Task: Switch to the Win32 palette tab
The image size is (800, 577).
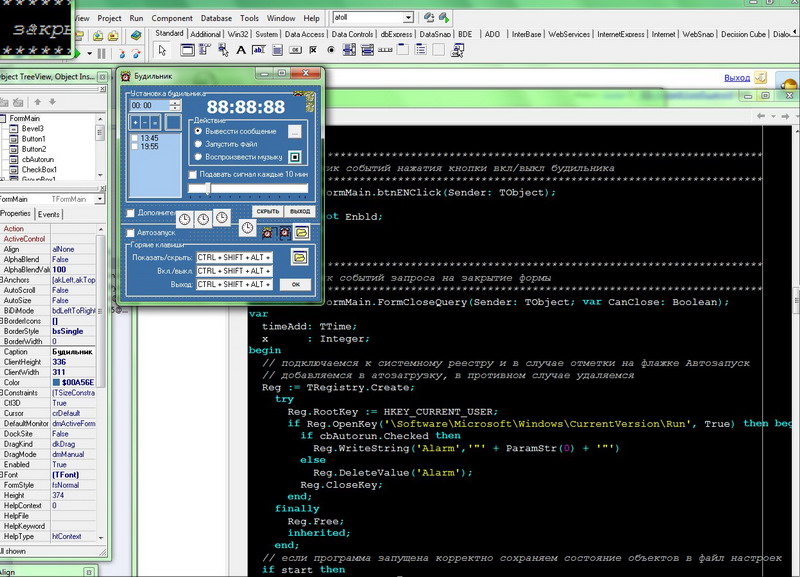Action: click(238, 34)
